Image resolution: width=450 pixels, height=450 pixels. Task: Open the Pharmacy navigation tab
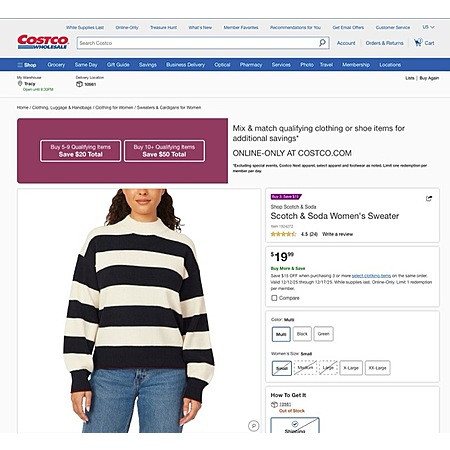pos(251,65)
